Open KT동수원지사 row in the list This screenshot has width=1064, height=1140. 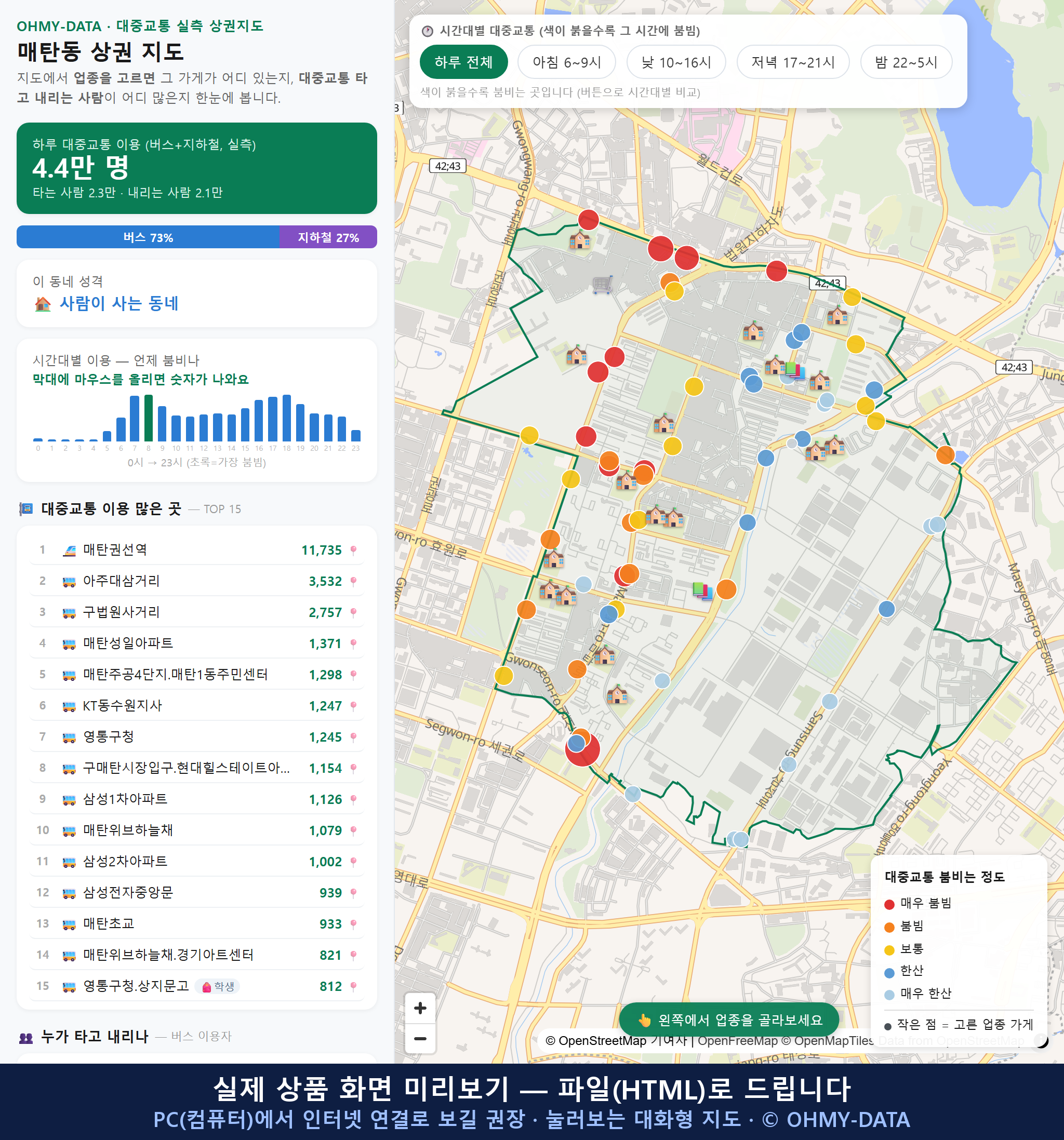pyautogui.click(x=197, y=705)
